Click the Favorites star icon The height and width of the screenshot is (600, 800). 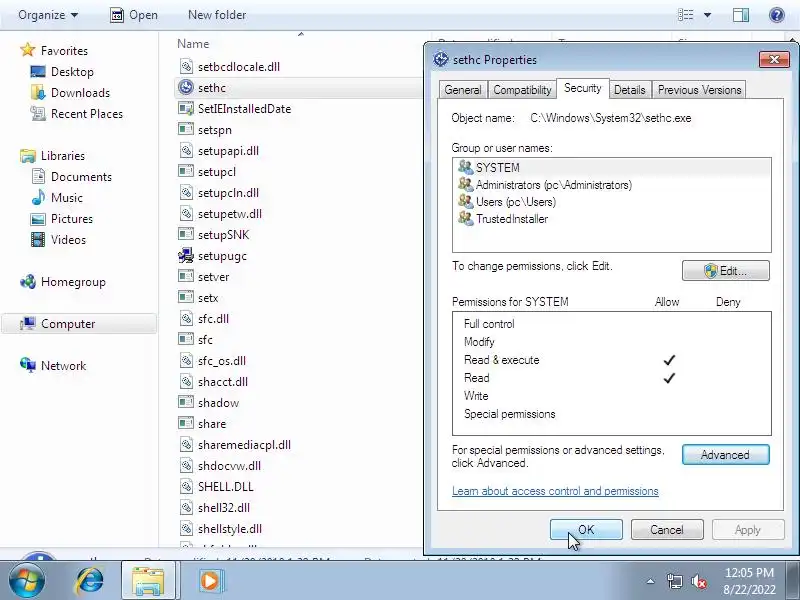click(x=28, y=50)
